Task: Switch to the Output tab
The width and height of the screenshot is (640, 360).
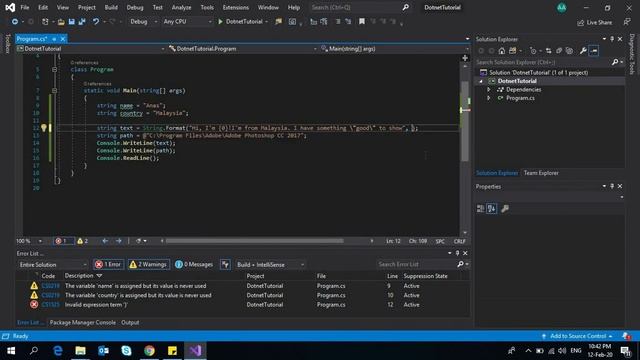Action: point(130,322)
